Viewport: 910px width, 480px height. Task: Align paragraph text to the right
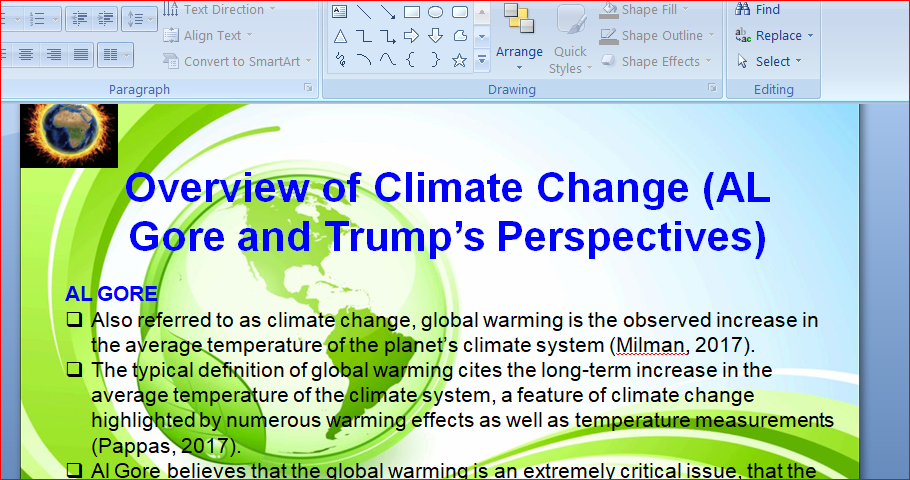53,55
